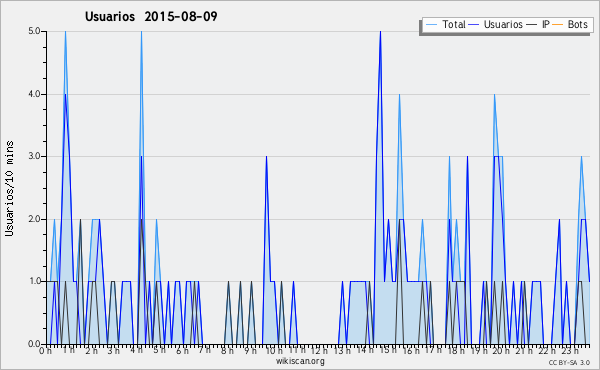
Task: Click the '19 h' x-axis label
Action: click(479, 351)
